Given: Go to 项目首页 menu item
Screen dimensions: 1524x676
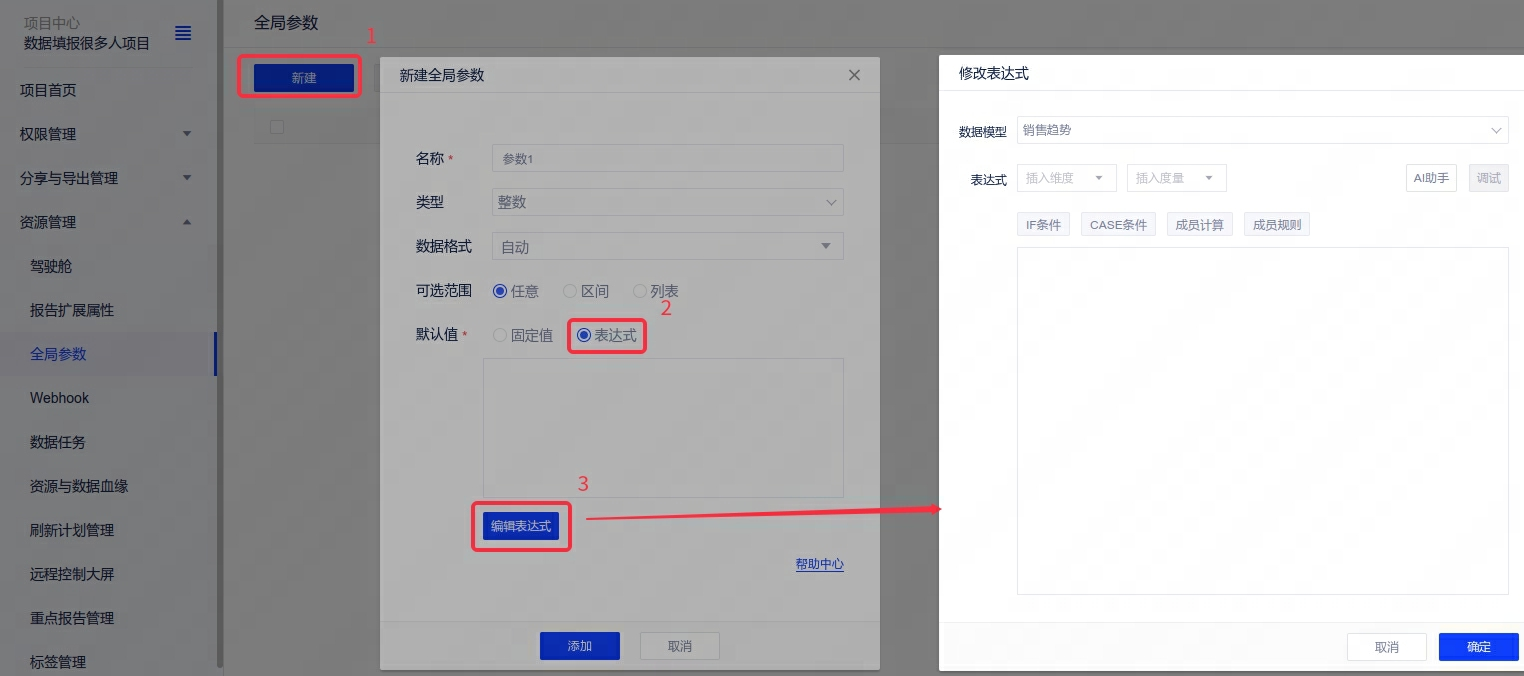Looking at the screenshot, I should 48,90.
